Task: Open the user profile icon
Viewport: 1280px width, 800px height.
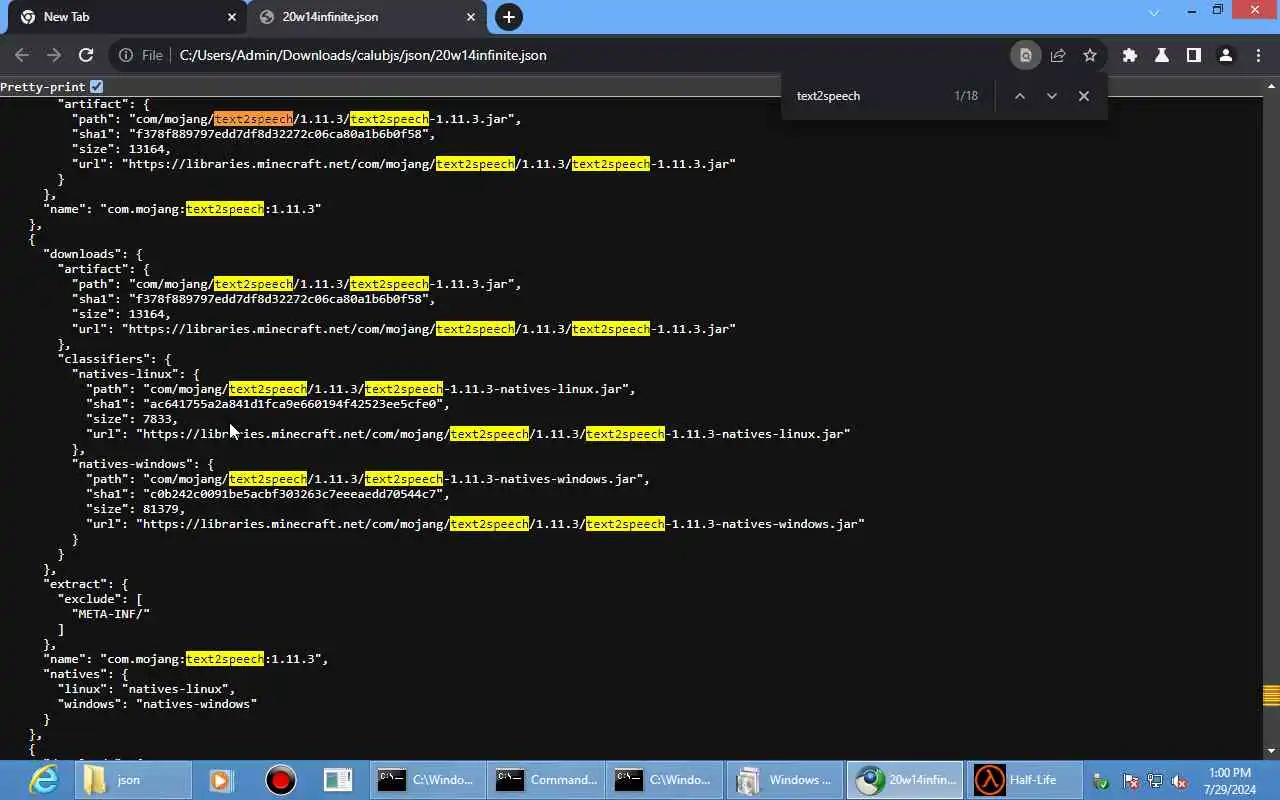Action: [1226, 55]
